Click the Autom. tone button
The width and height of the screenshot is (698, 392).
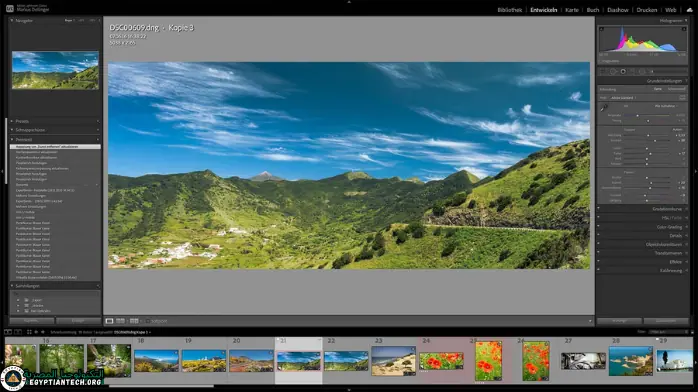click(678, 129)
